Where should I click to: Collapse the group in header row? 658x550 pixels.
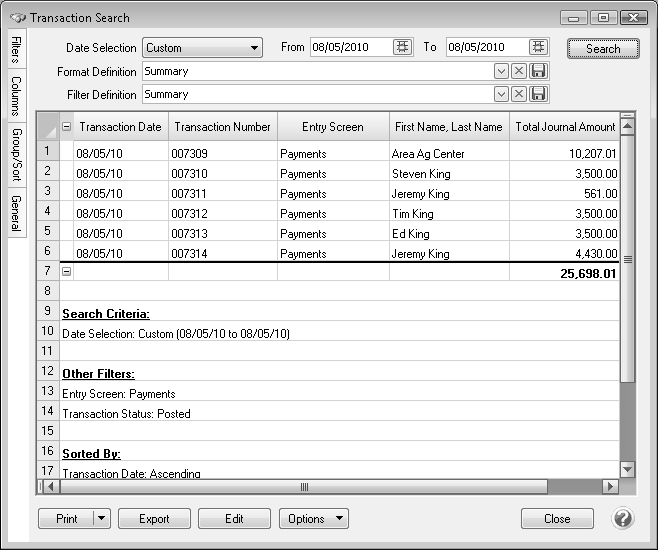[x=67, y=127]
